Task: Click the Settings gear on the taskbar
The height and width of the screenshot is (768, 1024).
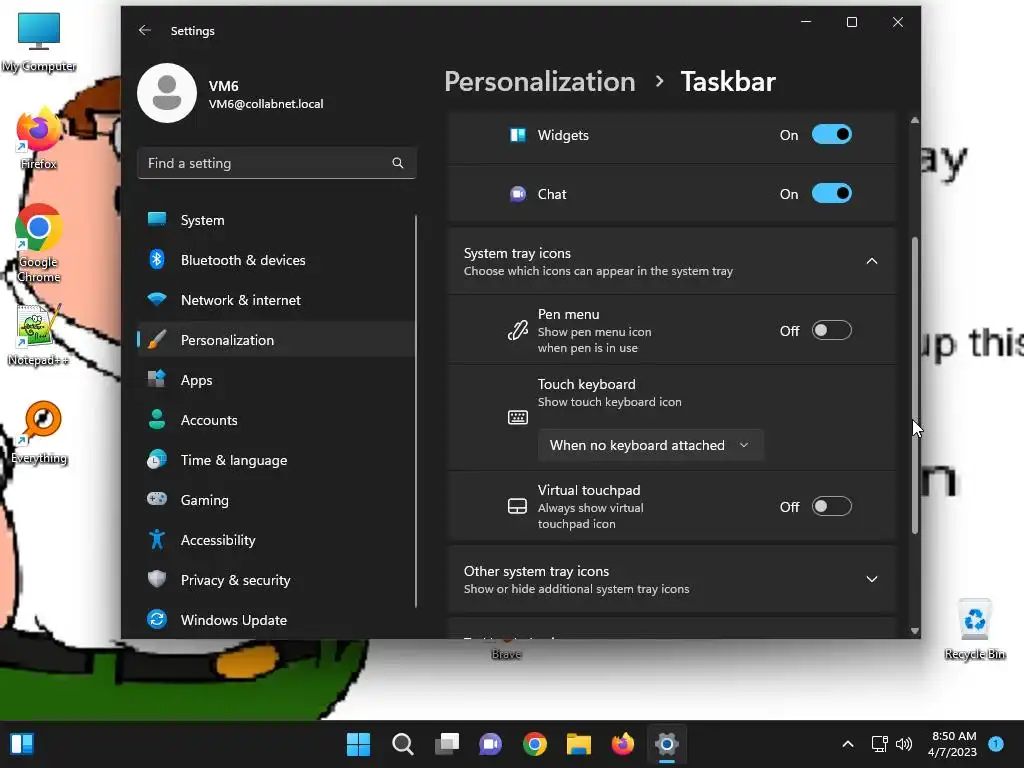Action: pyautogui.click(x=667, y=744)
